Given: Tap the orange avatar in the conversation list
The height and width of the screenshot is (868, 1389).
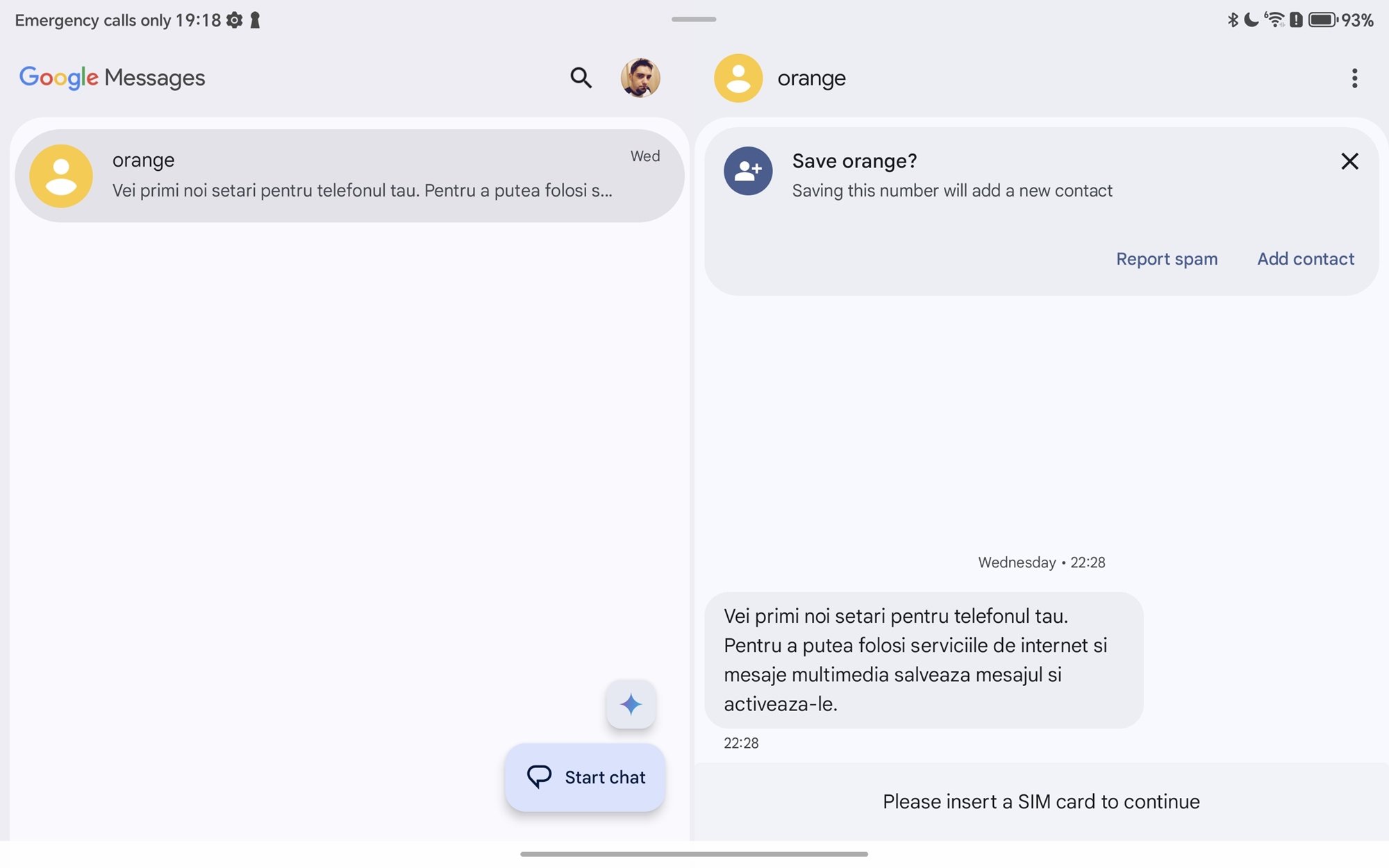Looking at the screenshot, I should tap(61, 176).
